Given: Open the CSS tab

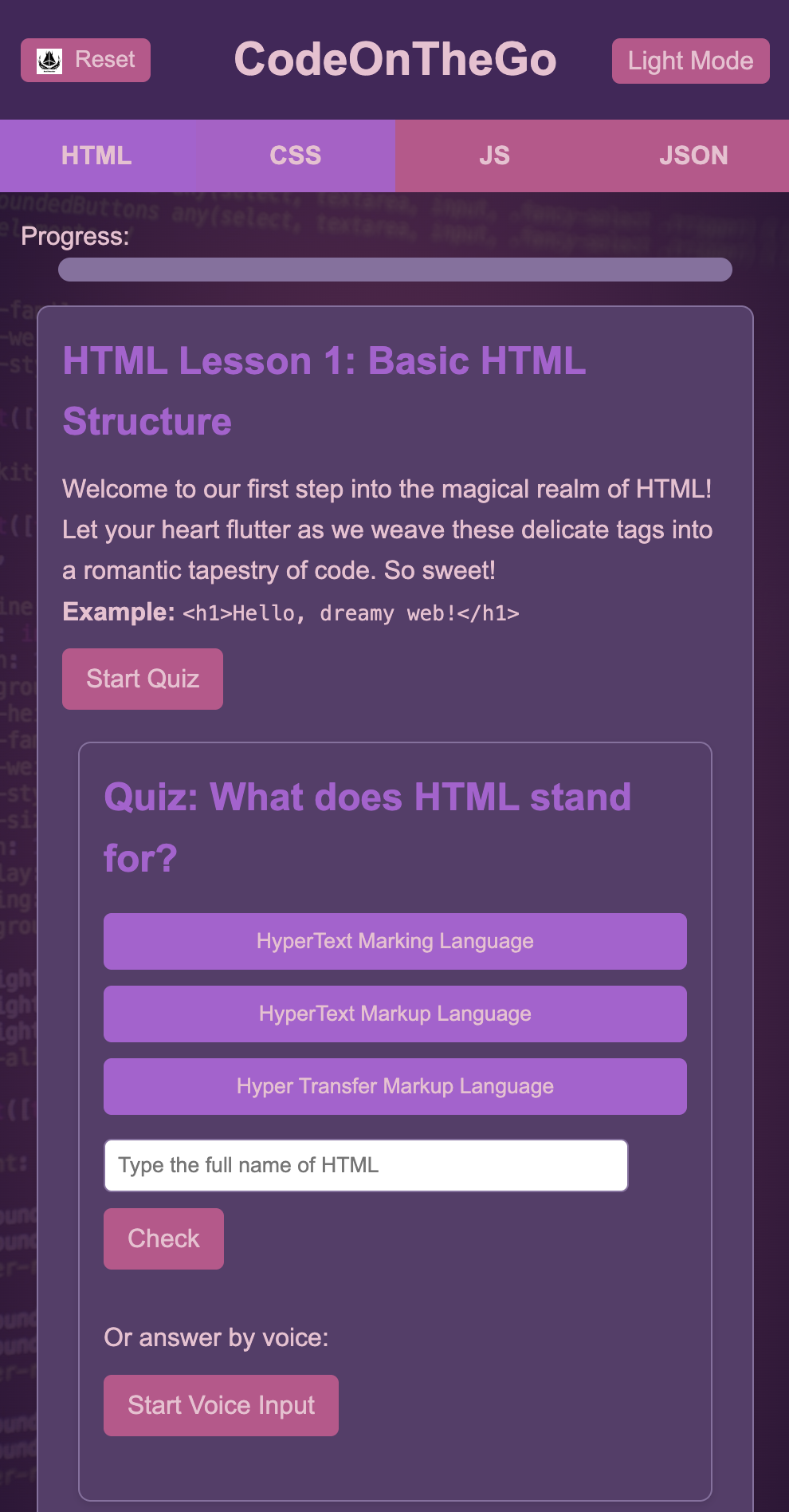Looking at the screenshot, I should click(x=296, y=156).
